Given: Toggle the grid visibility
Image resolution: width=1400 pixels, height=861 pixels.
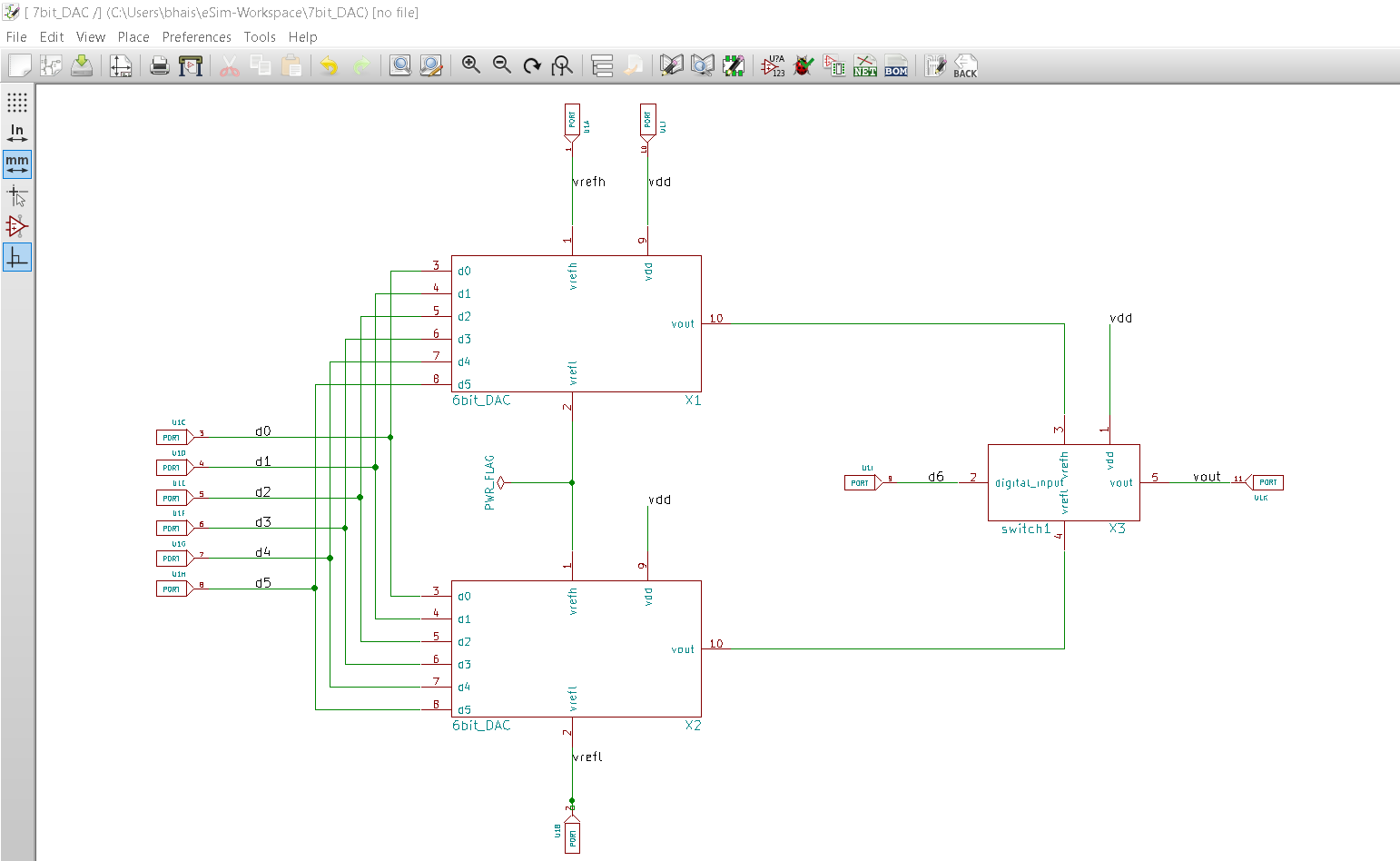Looking at the screenshot, I should [16, 103].
